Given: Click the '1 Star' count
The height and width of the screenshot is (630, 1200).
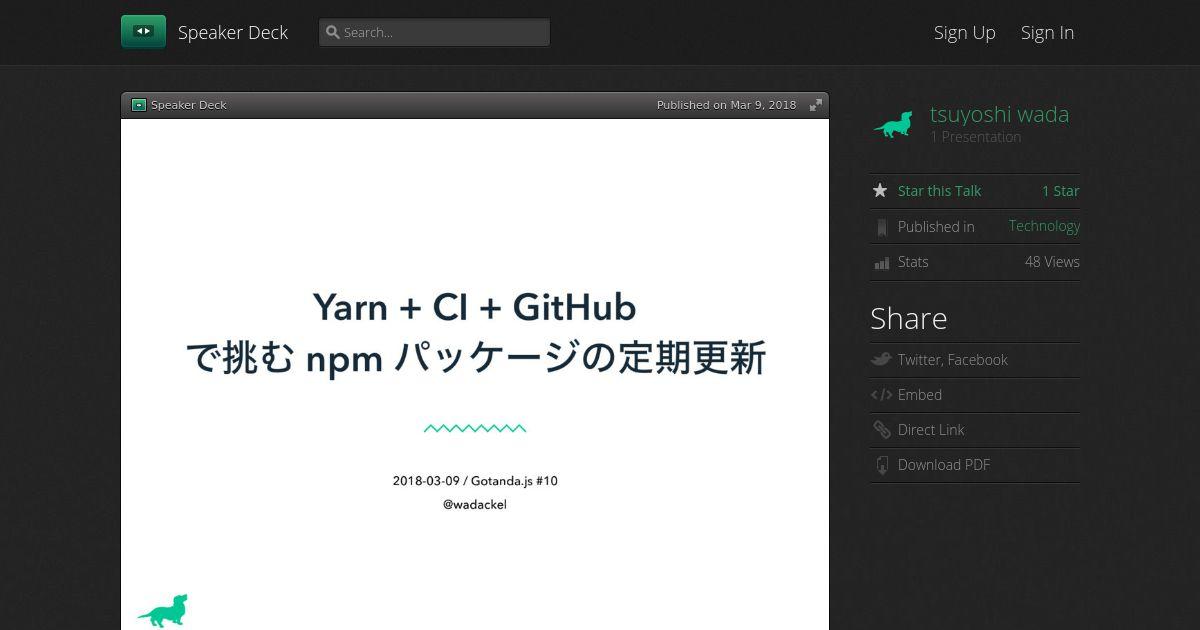Looking at the screenshot, I should [x=1061, y=191].
